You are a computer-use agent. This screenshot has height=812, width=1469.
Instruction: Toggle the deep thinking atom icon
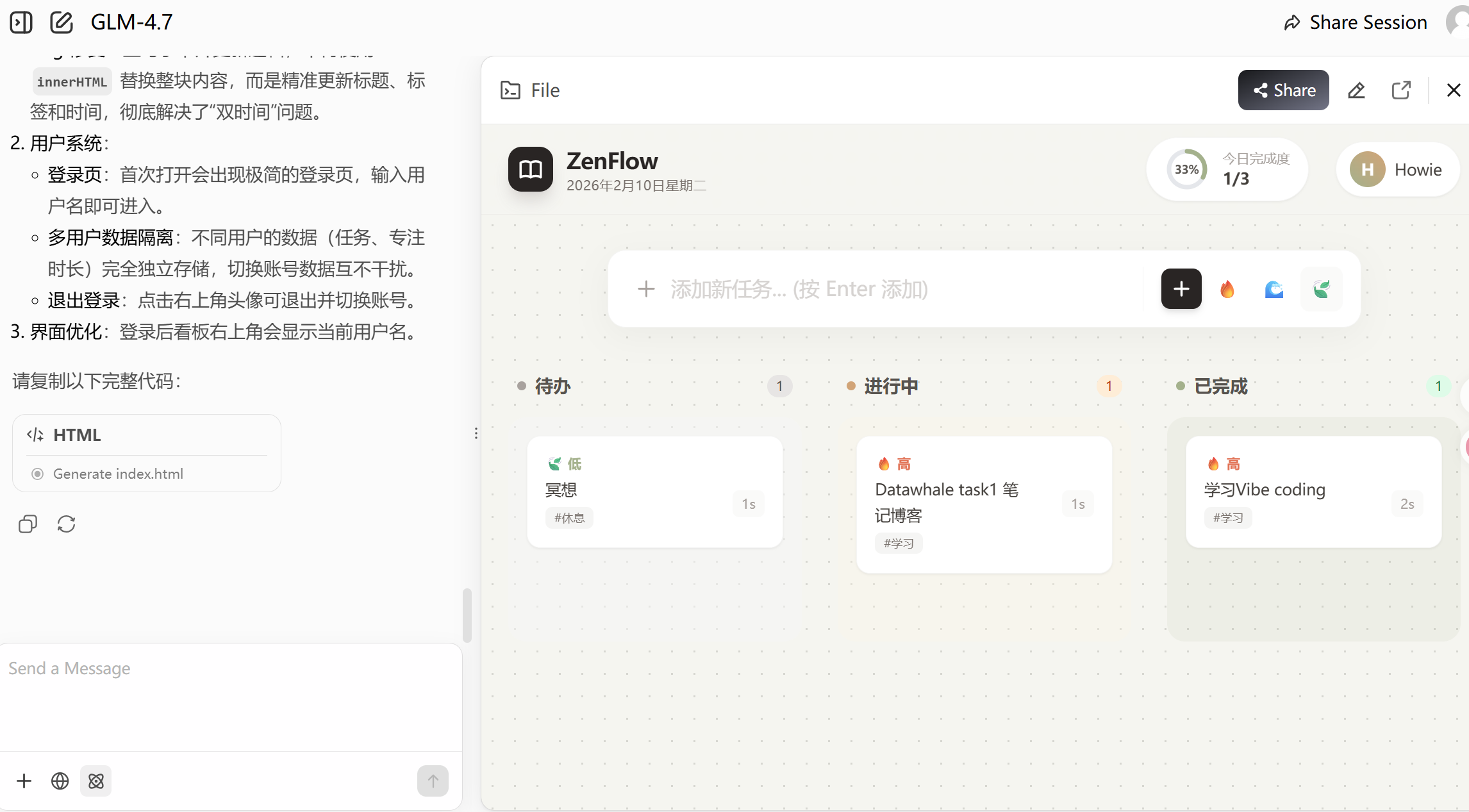point(96,781)
